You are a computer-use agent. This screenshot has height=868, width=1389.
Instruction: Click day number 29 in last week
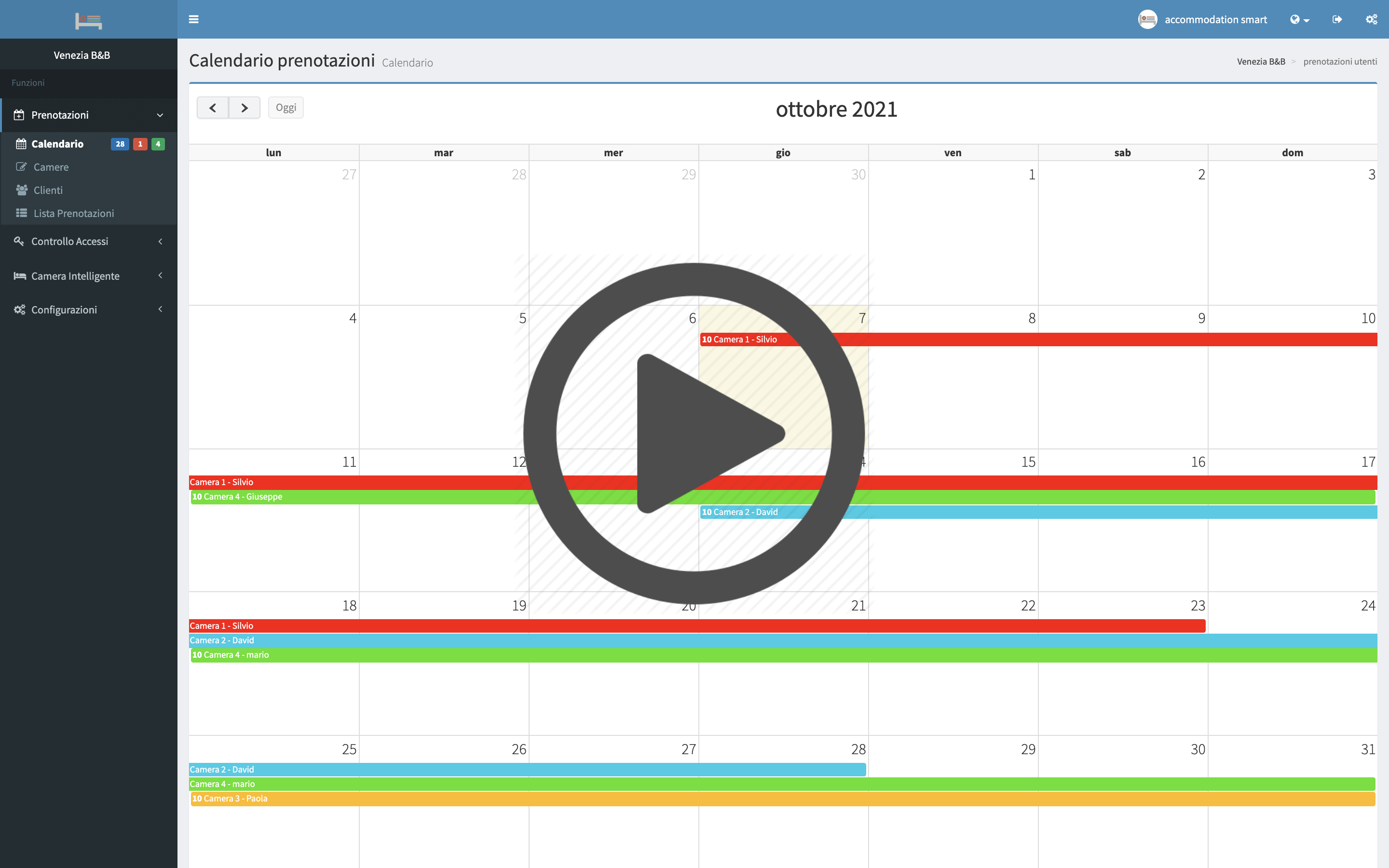[x=1028, y=749]
